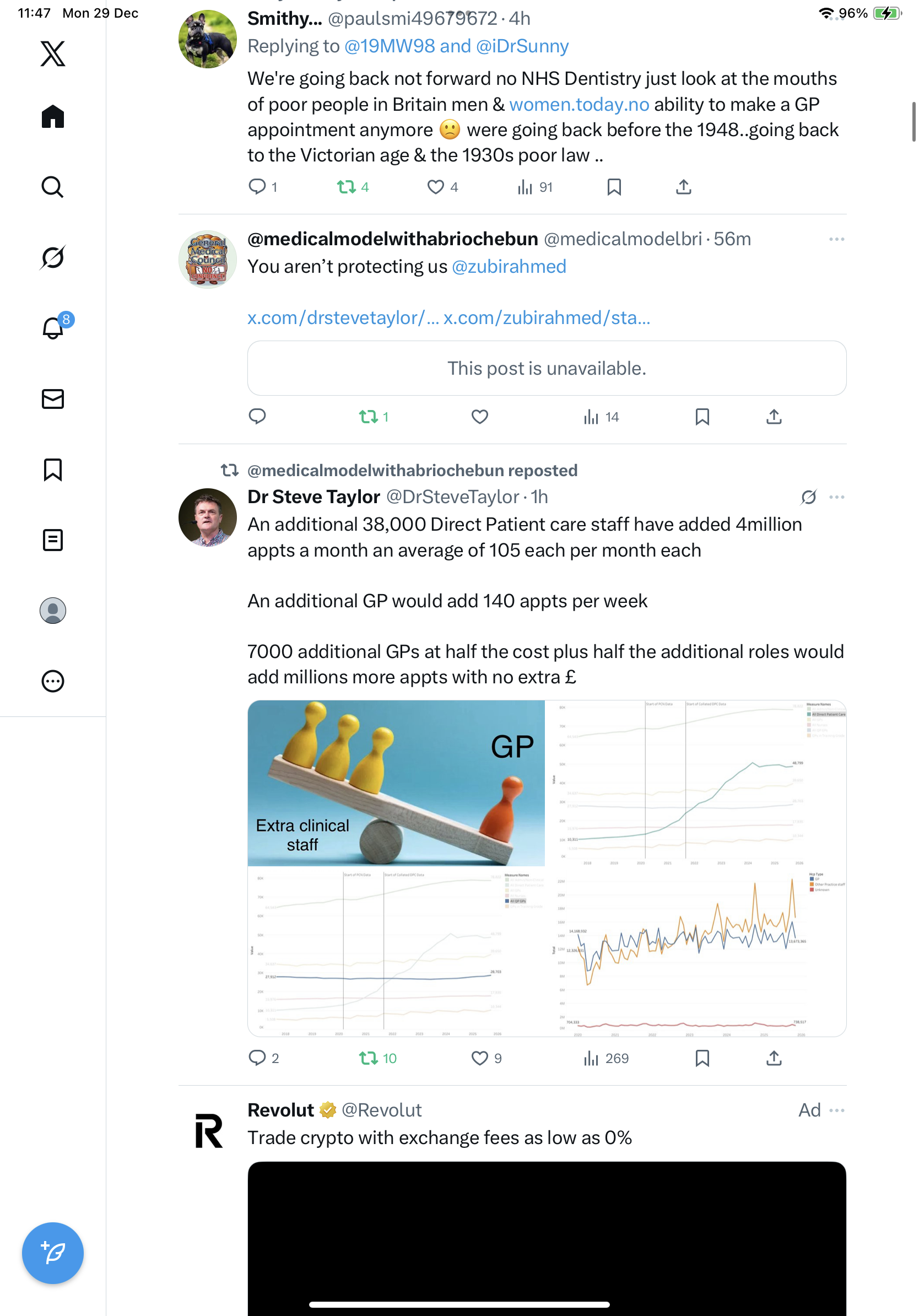Go to Home in the sidebar

(53, 116)
